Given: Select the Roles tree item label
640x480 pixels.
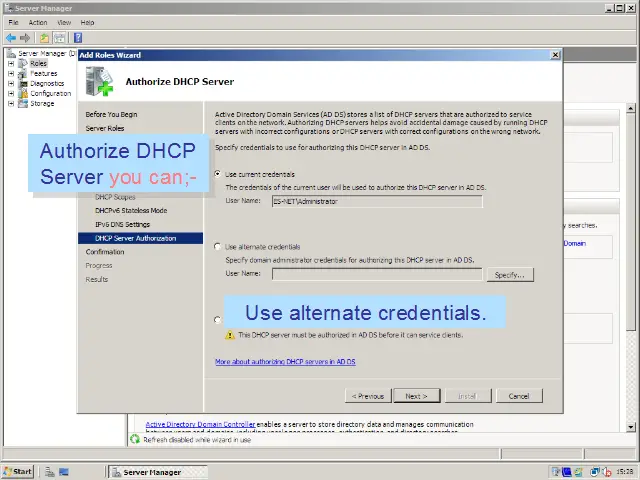Looking at the screenshot, I should (x=38, y=63).
